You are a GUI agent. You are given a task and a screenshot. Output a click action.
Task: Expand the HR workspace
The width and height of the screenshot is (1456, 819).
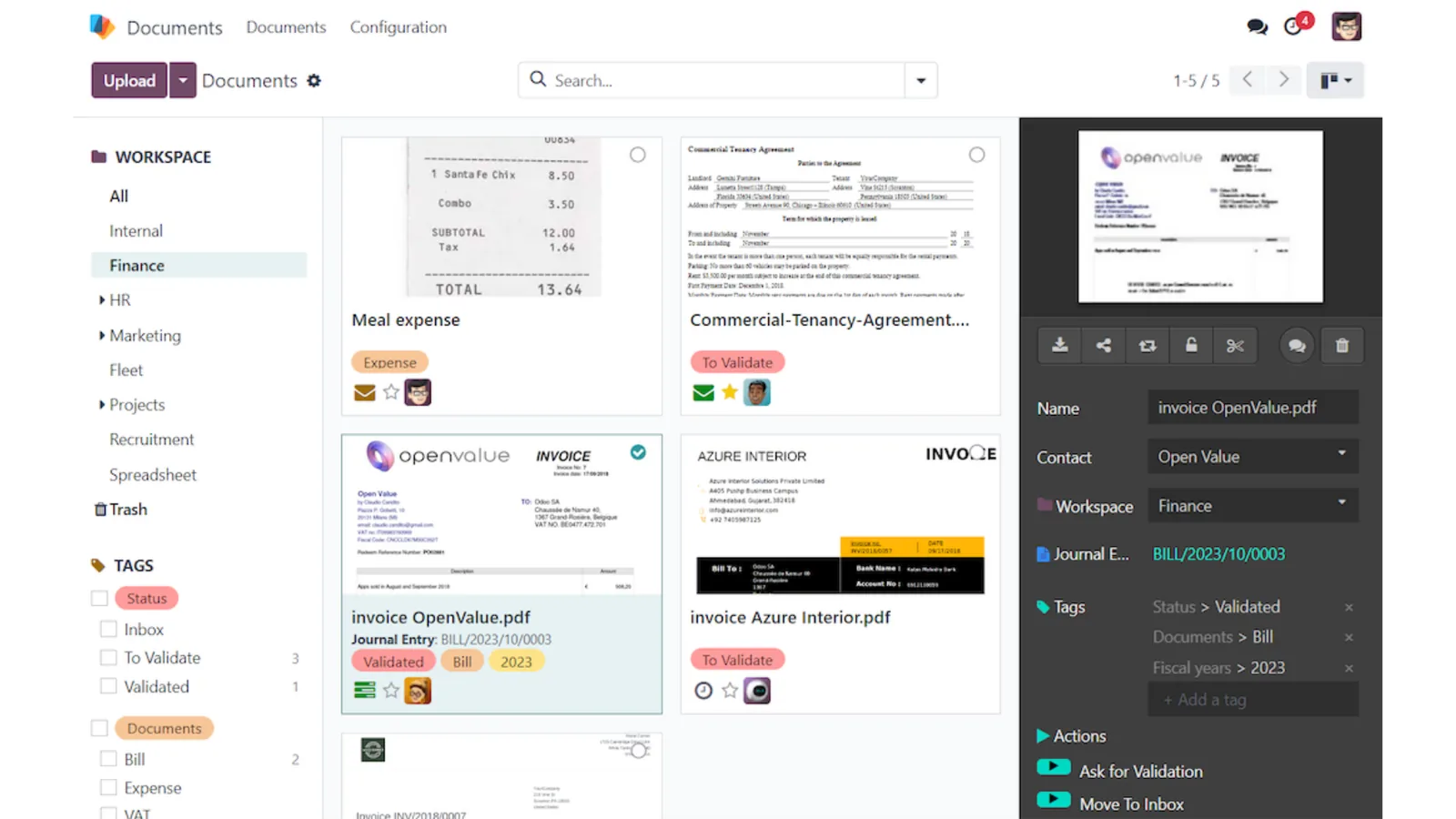(102, 300)
